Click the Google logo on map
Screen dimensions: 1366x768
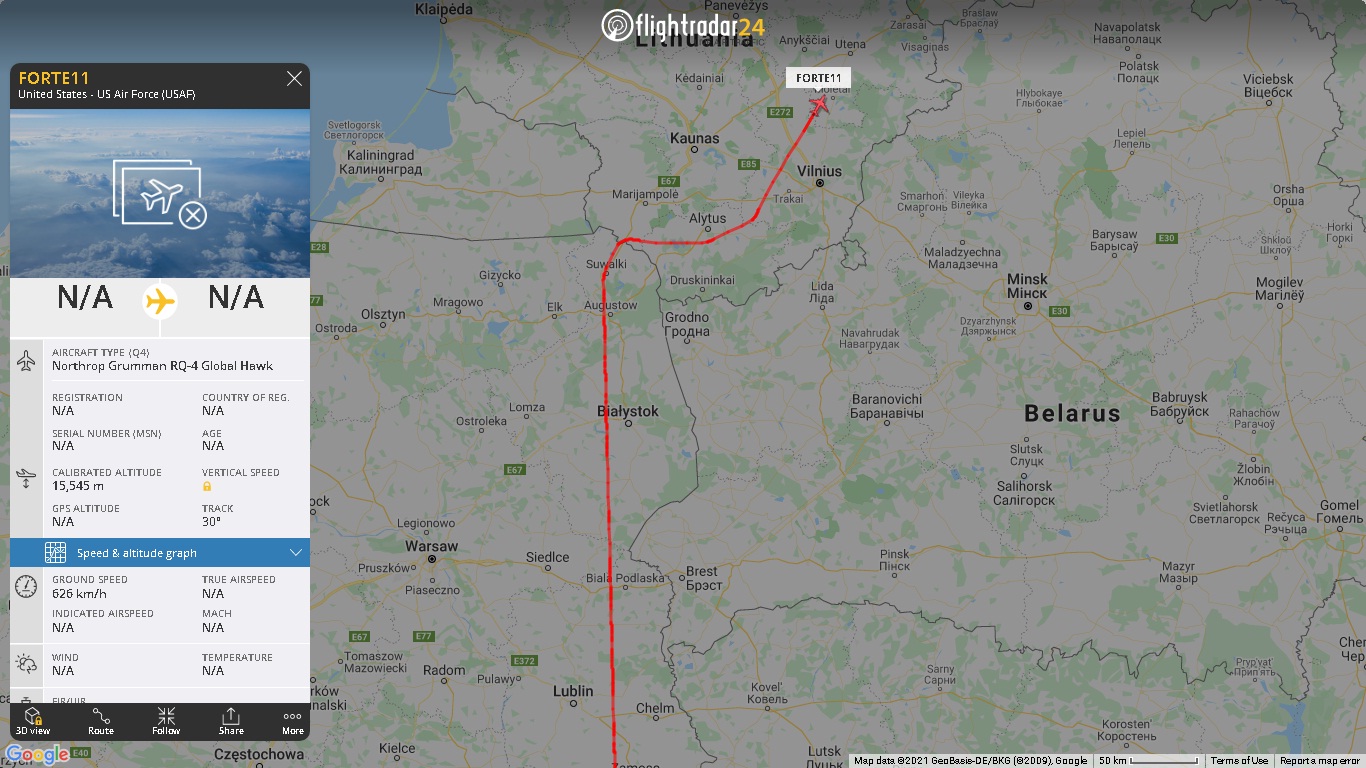click(37, 754)
